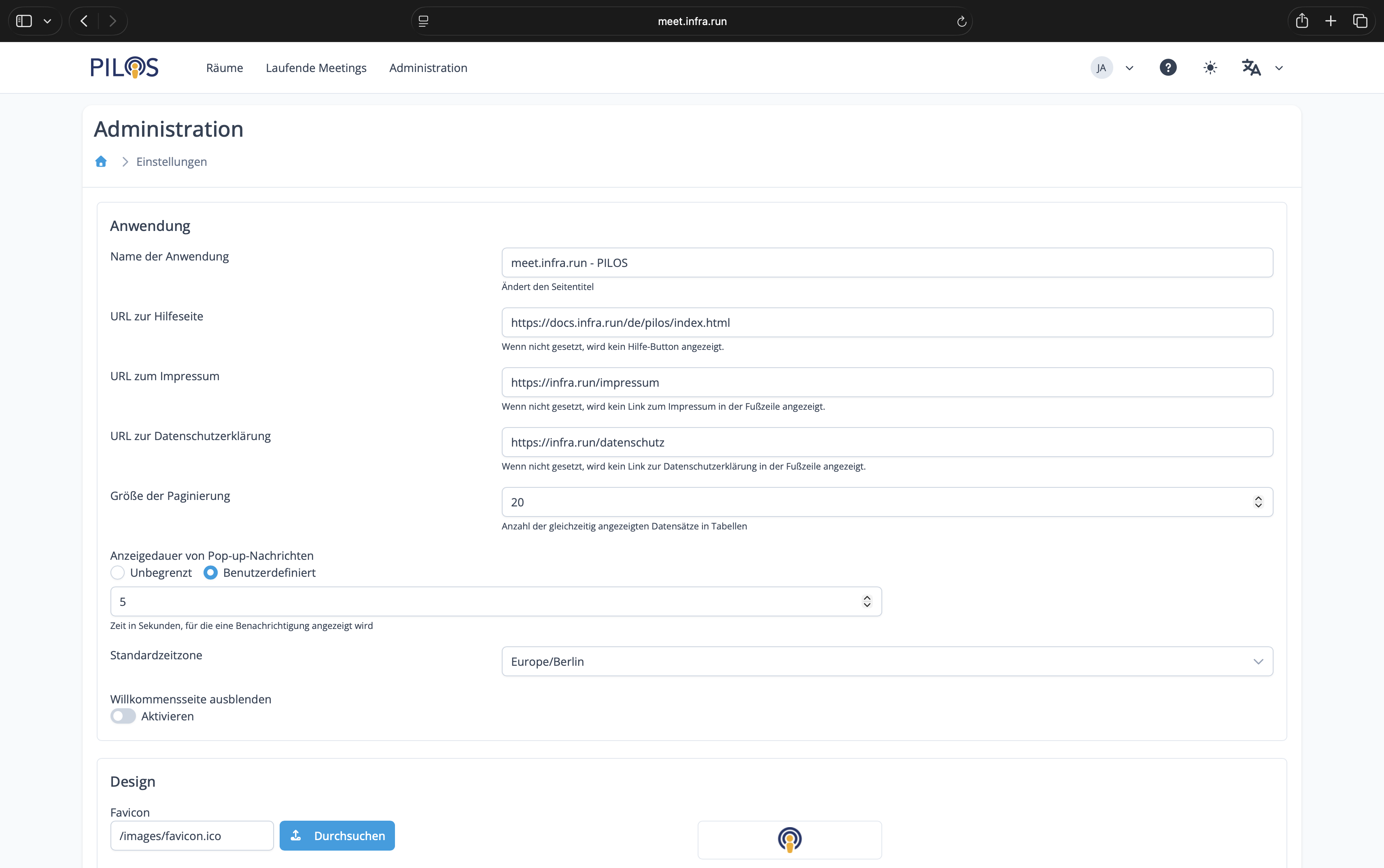The height and width of the screenshot is (868, 1384).
Task: Select the Benutzerdefiniert radio option
Action: coord(211,572)
